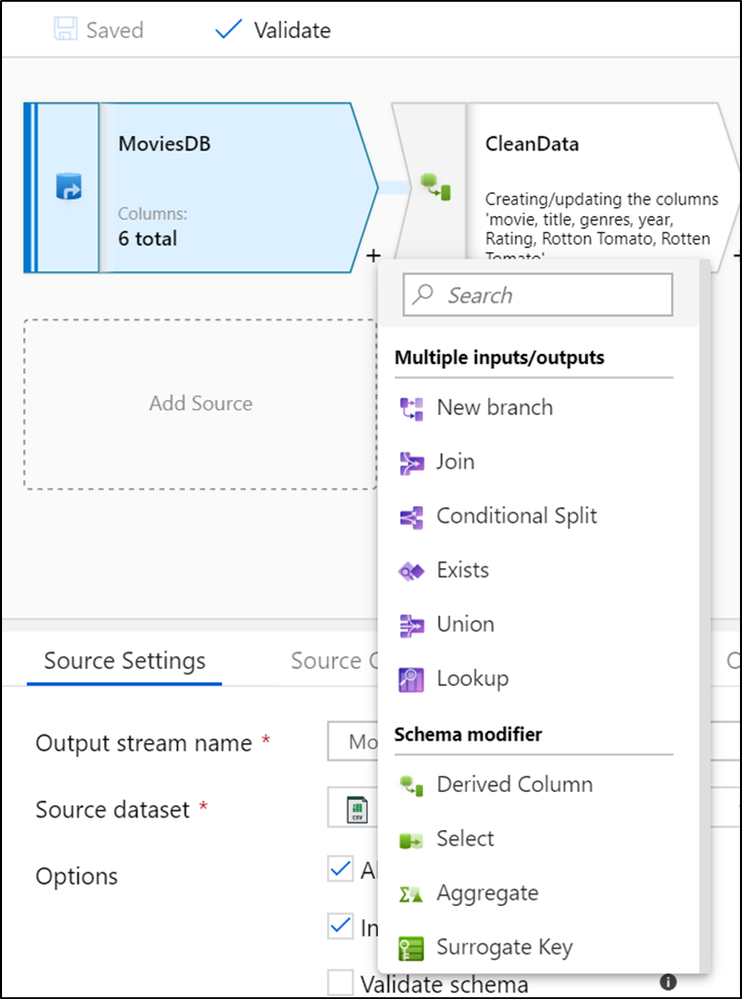This screenshot has height=999, width=742.
Task: Click the New branch icon
Action: 412,408
